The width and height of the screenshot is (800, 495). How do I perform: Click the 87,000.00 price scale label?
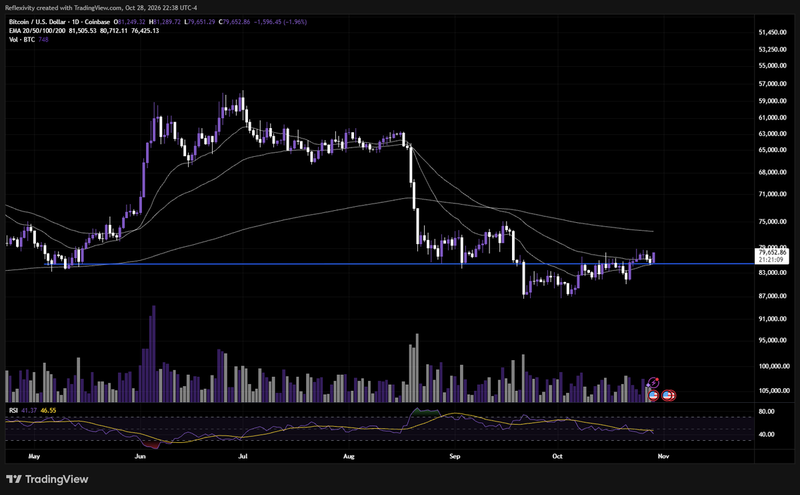772,296
